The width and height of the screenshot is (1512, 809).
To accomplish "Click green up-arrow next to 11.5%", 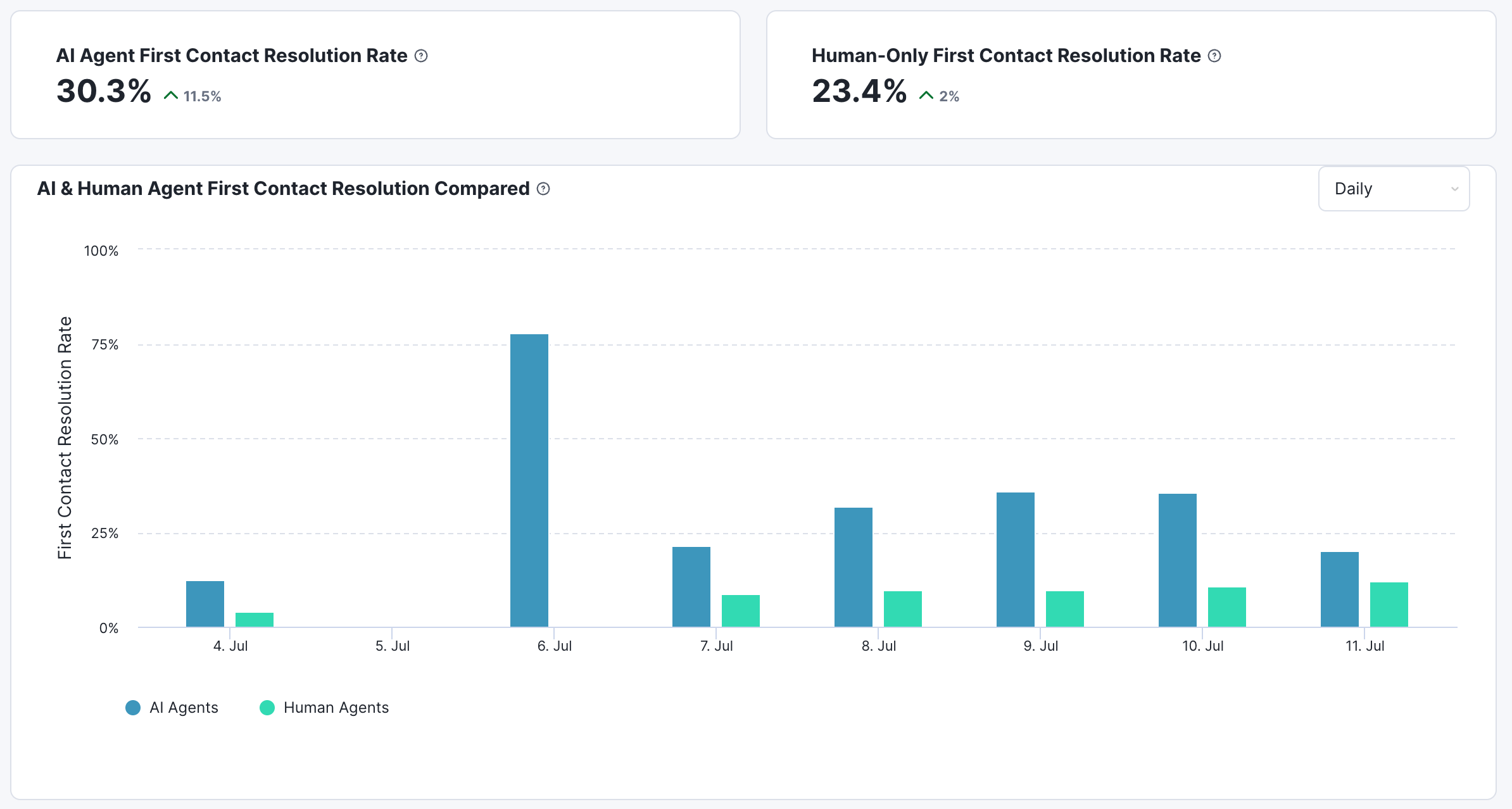I will [x=170, y=96].
